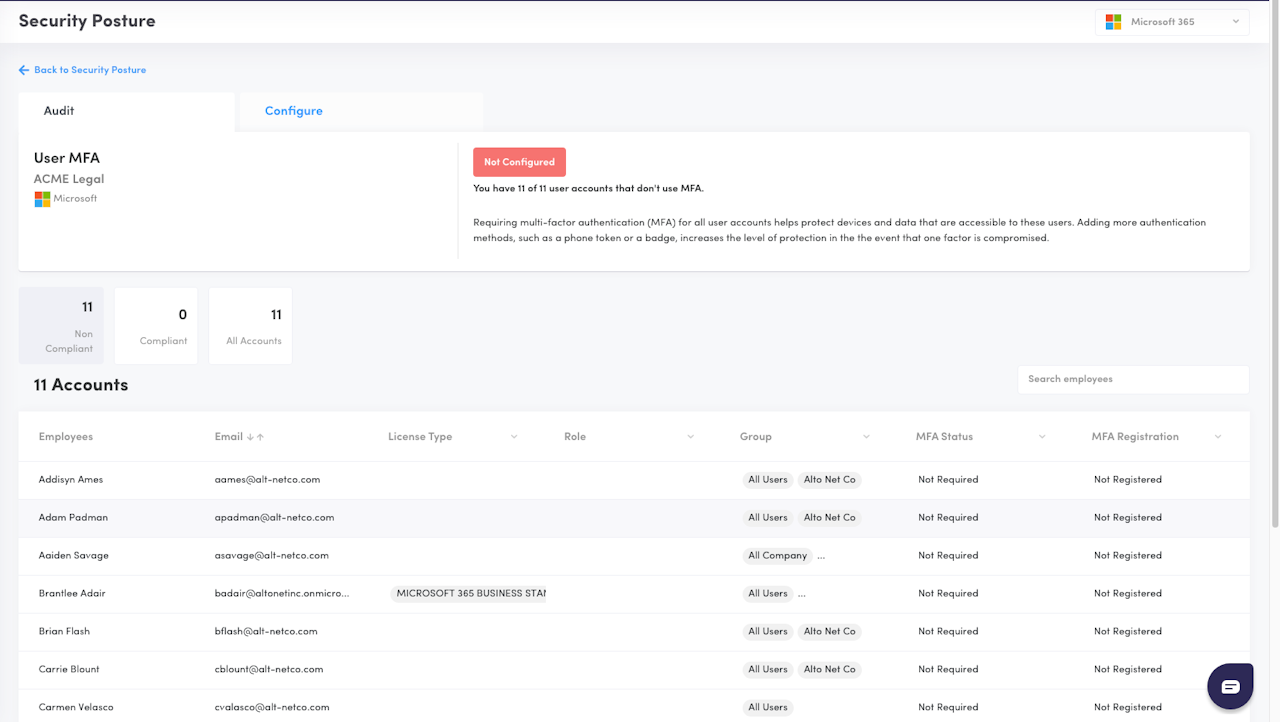Expand the Role column filter
This screenshot has width=1280, height=722.
(x=690, y=437)
